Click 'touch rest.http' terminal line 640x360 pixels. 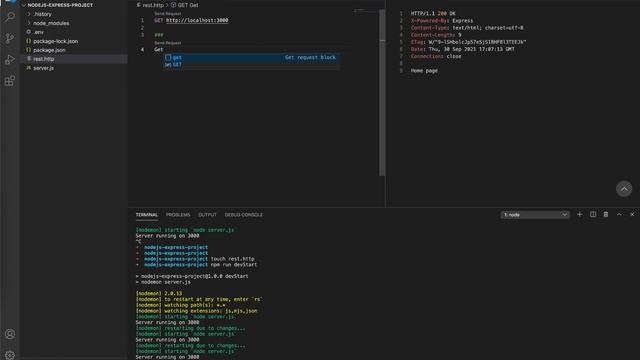232,259
